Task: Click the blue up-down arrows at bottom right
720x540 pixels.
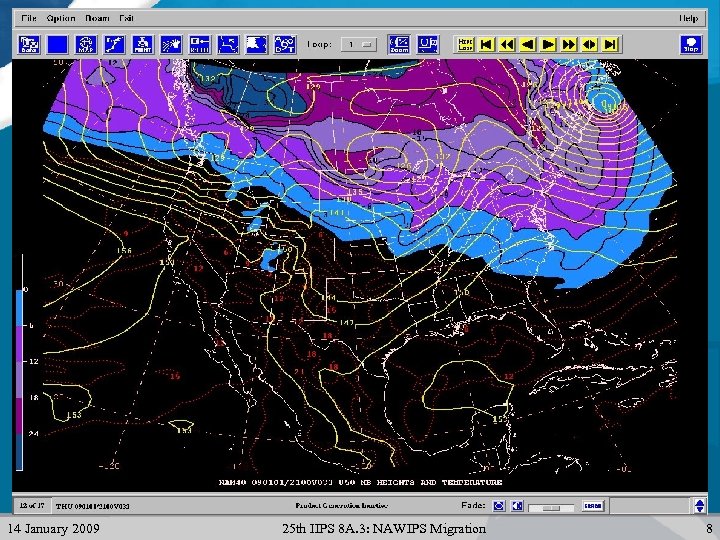Action: click(x=699, y=506)
